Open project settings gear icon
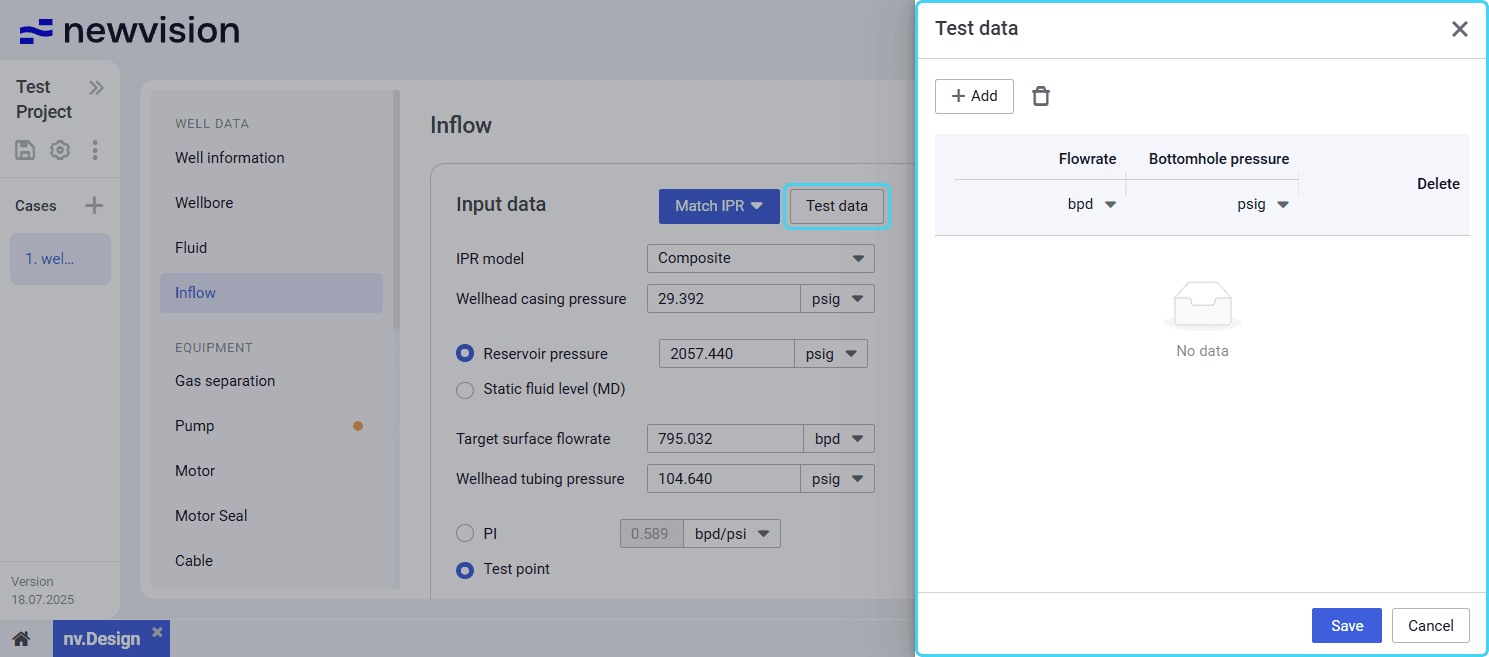1489x657 pixels. click(60, 150)
